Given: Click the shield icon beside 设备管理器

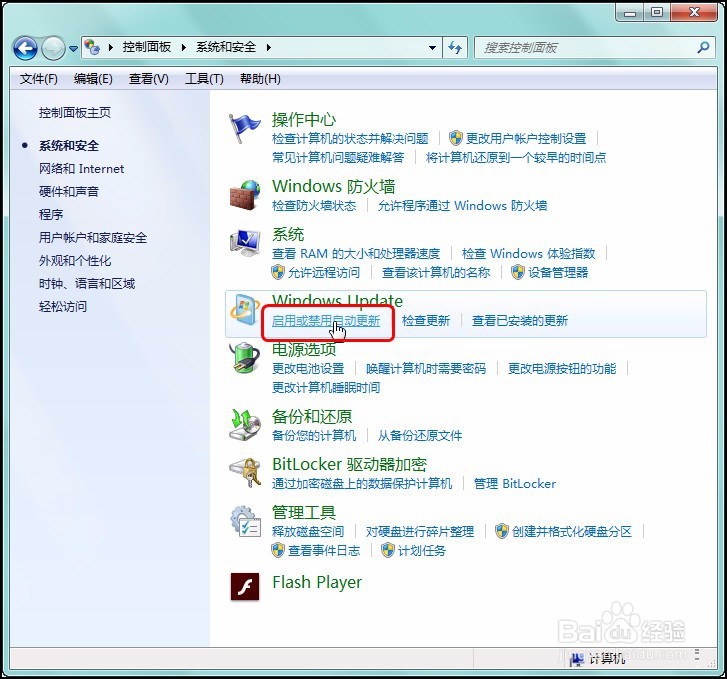Looking at the screenshot, I should click(517, 272).
